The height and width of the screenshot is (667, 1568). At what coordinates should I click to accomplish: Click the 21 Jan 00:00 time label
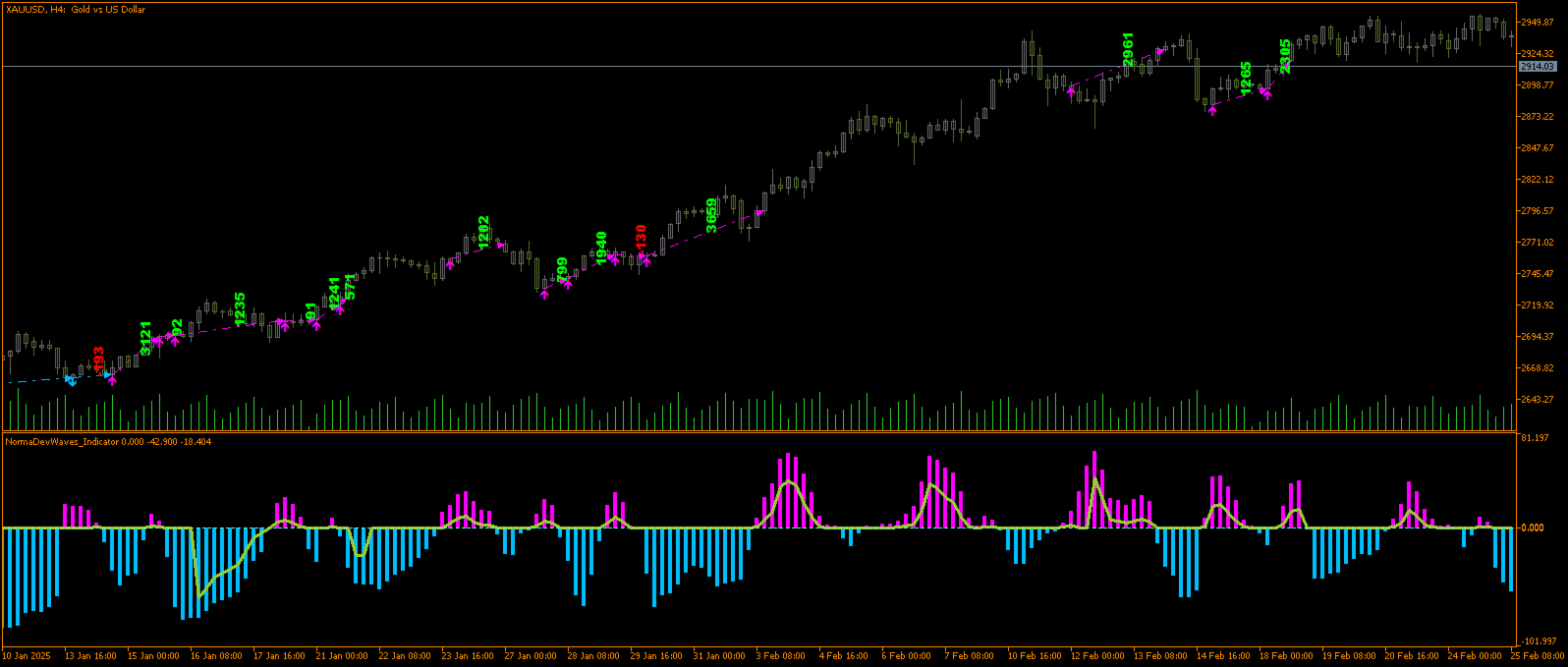pyautogui.click(x=342, y=655)
